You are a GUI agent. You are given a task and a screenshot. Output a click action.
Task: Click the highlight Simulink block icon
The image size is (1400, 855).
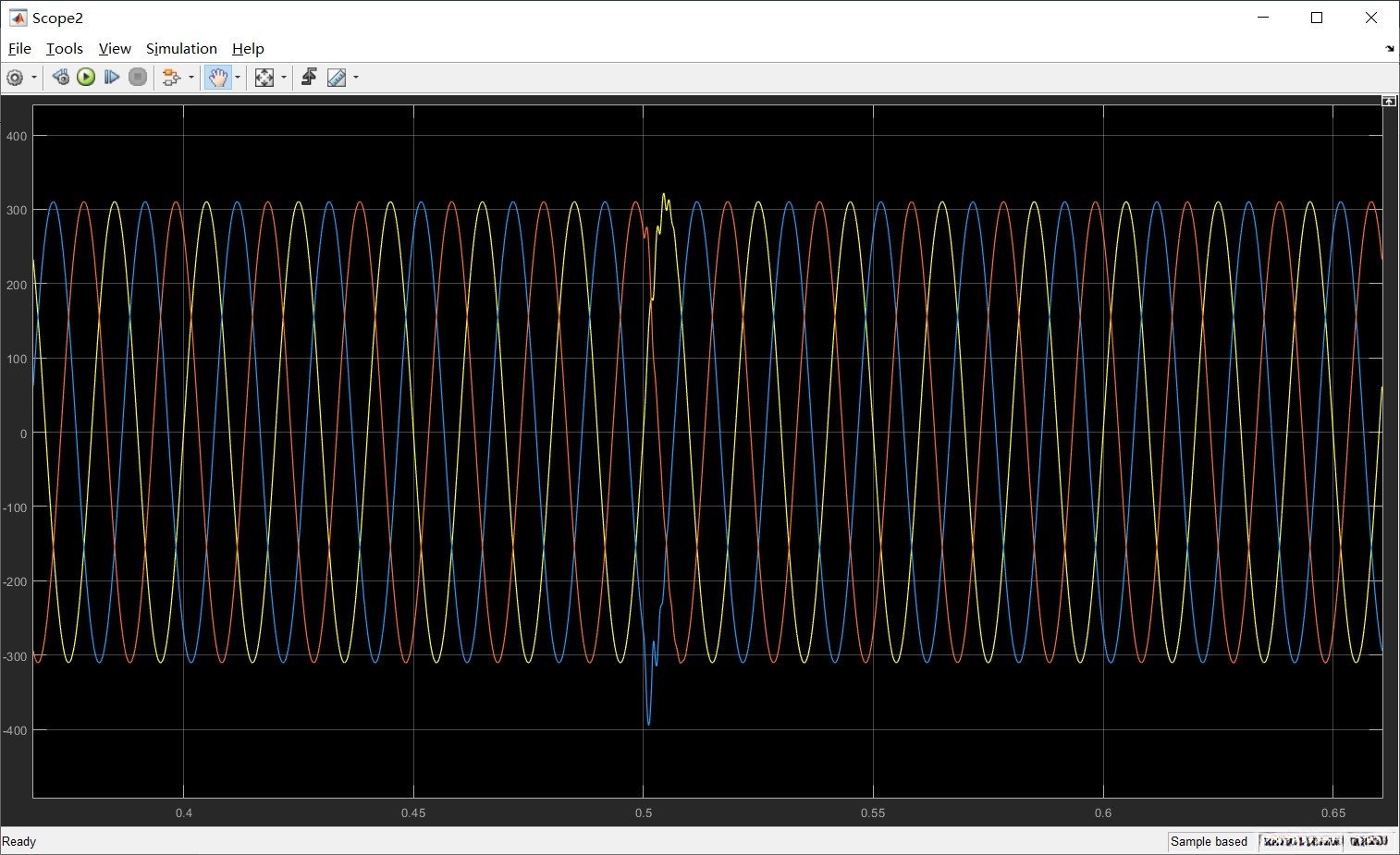(170, 78)
